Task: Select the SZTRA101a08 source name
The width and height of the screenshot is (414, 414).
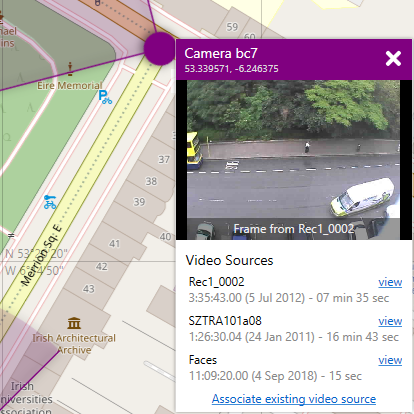Action: click(x=225, y=321)
